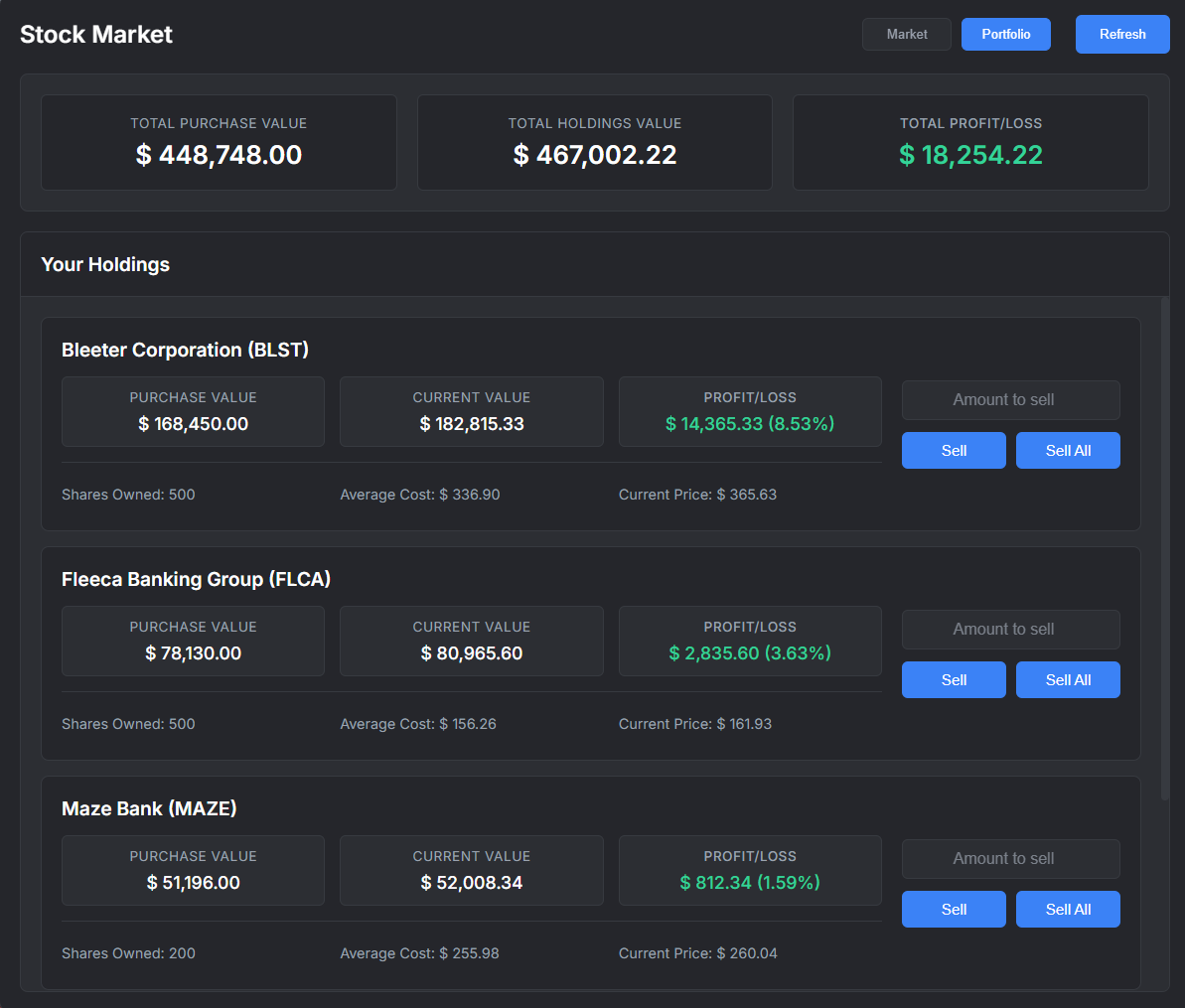Click Current Price: $ 260.04

(697, 952)
